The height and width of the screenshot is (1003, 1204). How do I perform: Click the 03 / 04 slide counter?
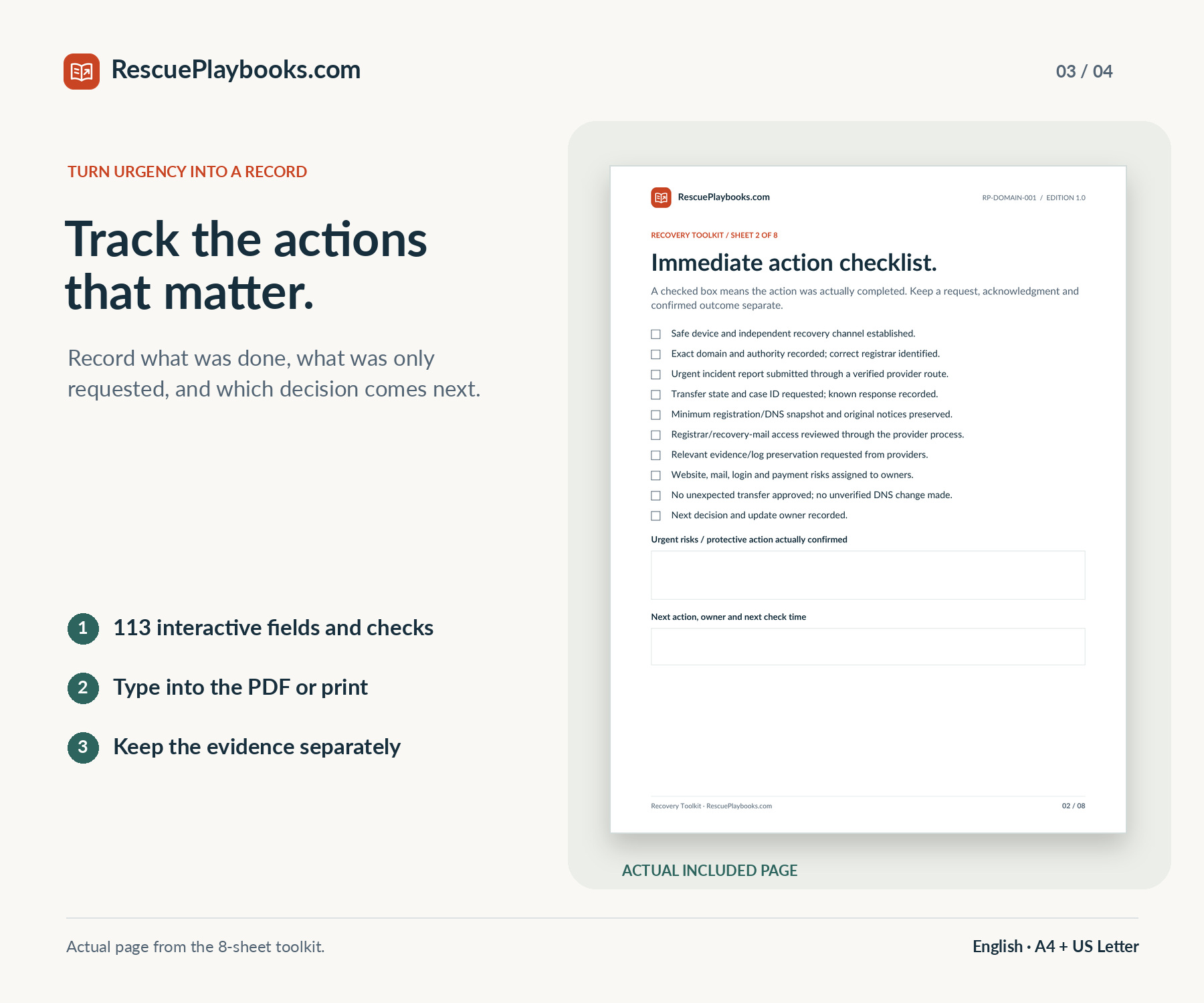[1084, 72]
